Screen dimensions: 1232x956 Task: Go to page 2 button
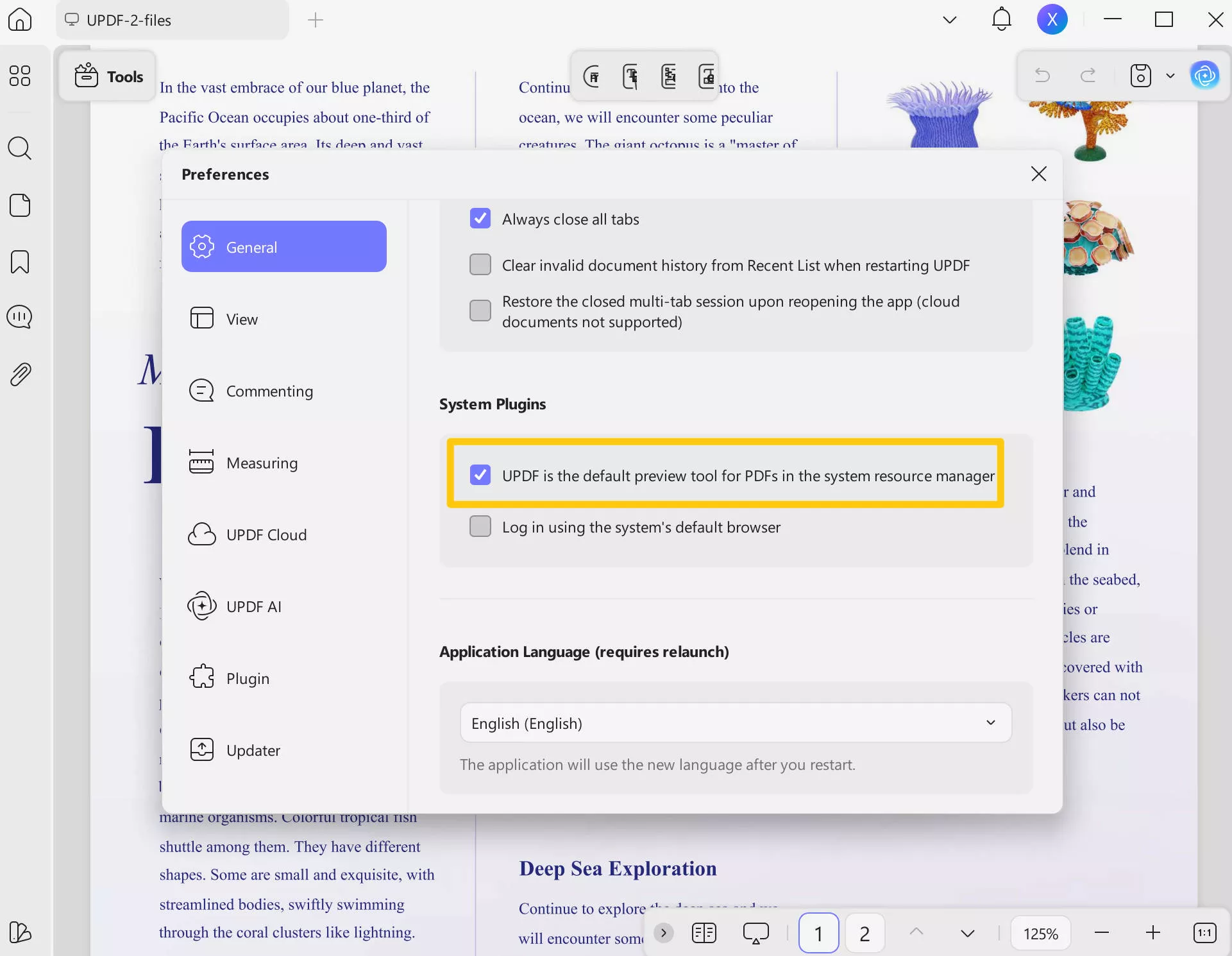[865, 934]
